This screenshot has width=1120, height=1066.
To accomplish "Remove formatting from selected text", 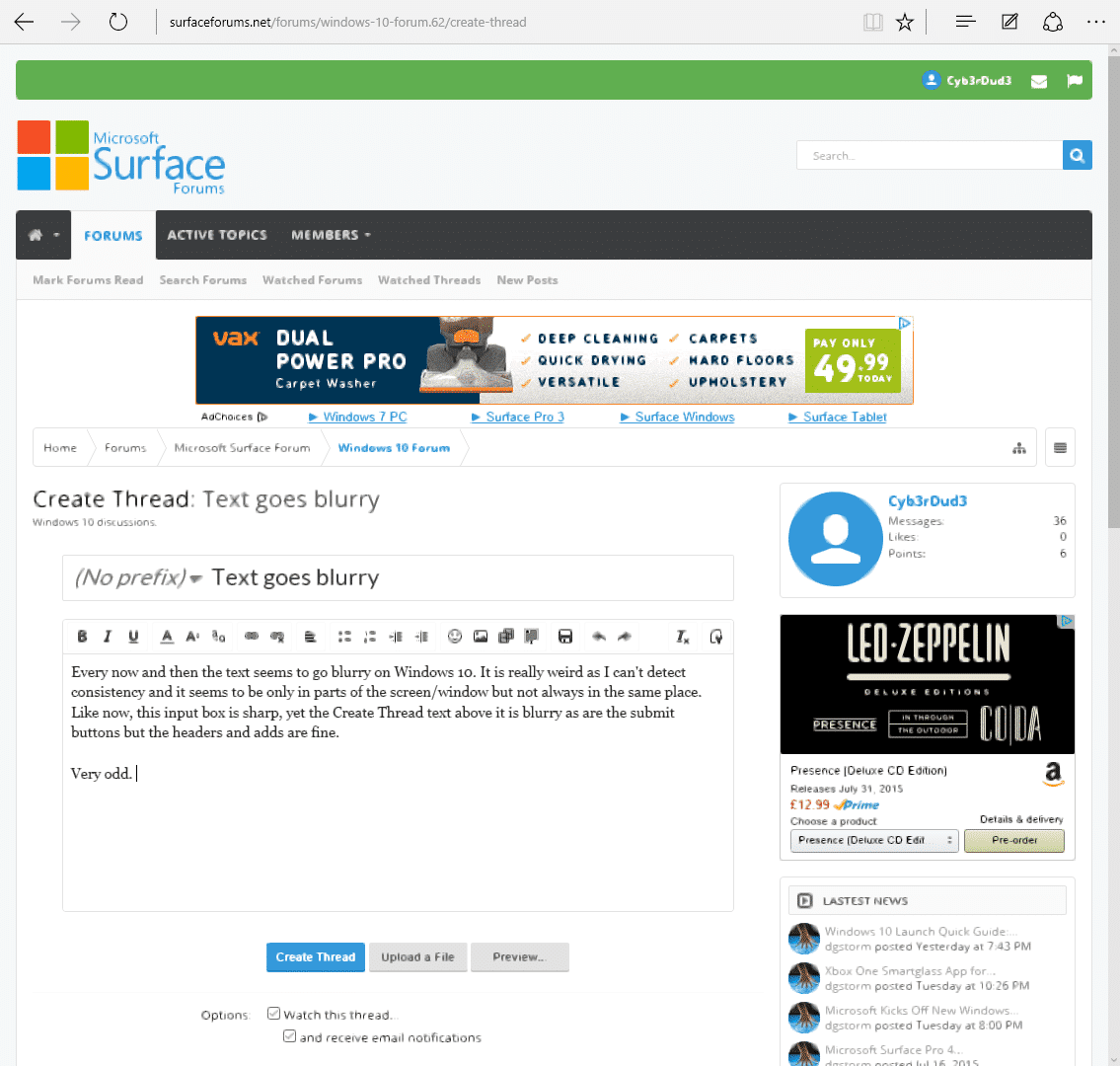I will pyautogui.click(x=682, y=636).
